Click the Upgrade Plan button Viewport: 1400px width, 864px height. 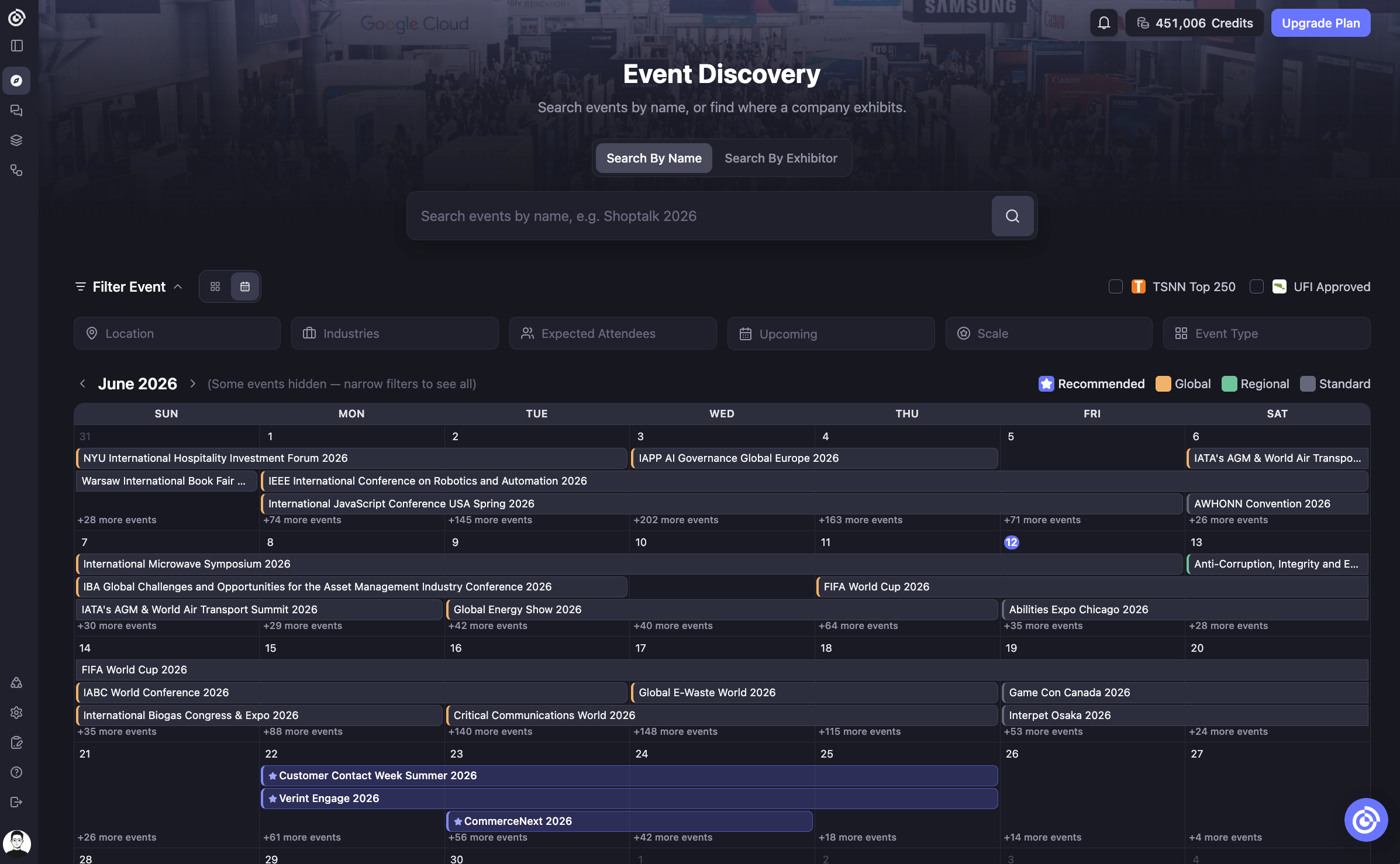[1320, 23]
